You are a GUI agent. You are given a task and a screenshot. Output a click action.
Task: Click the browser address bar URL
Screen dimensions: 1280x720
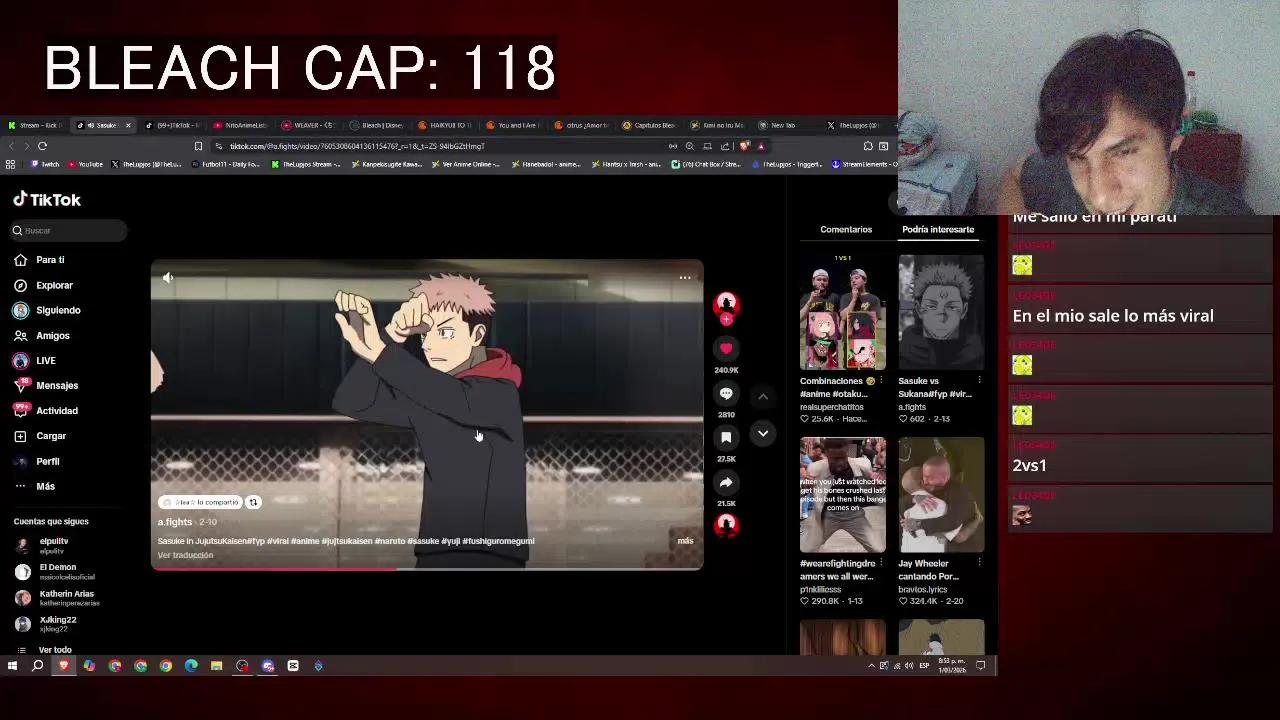(x=357, y=146)
